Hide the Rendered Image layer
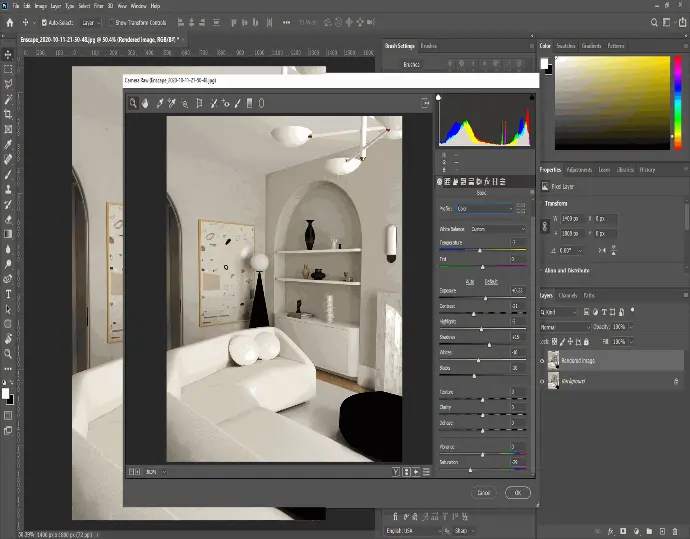 coord(543,360)
